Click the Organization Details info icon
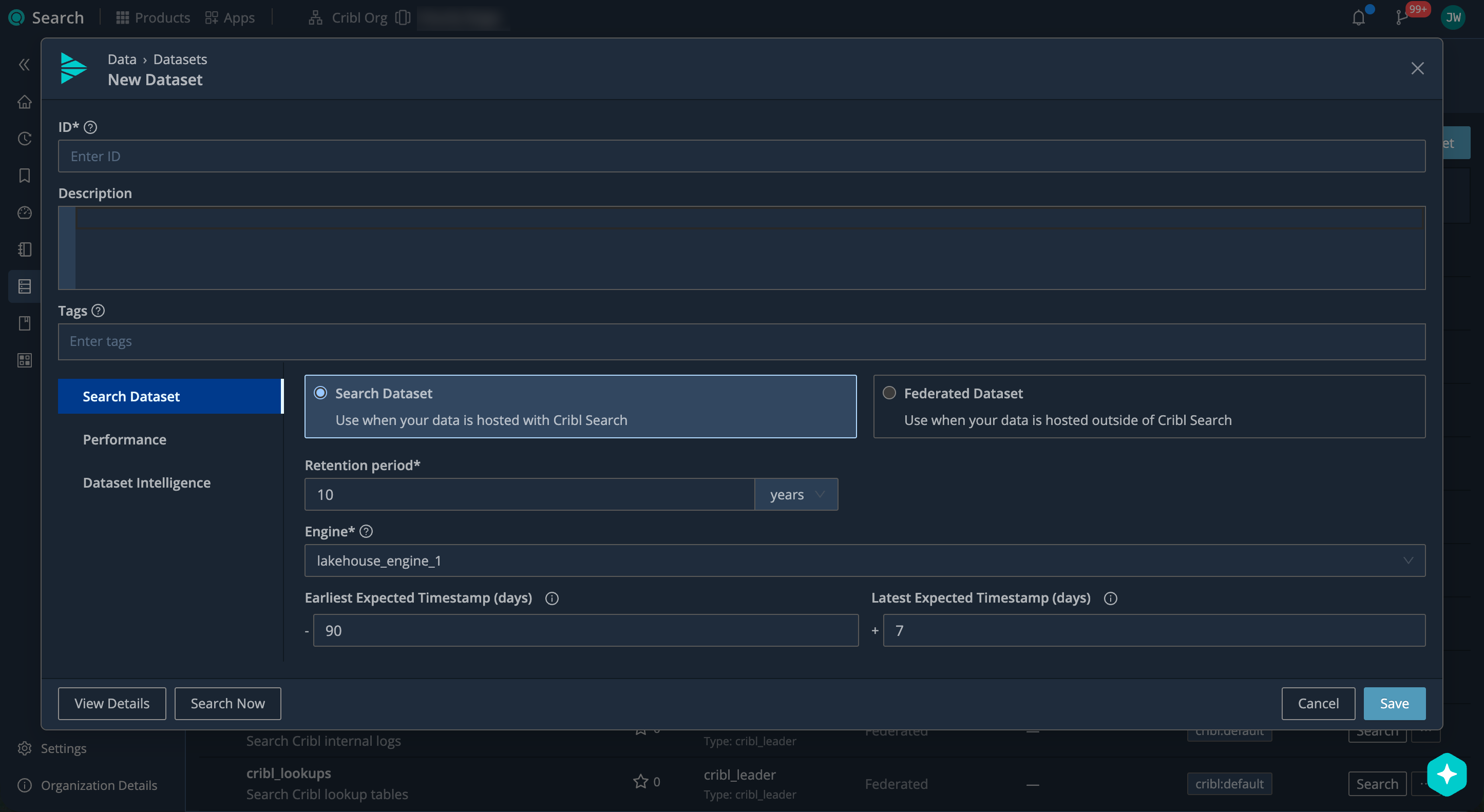Viewport: 1484px width, 812px height. click(24, 785)
